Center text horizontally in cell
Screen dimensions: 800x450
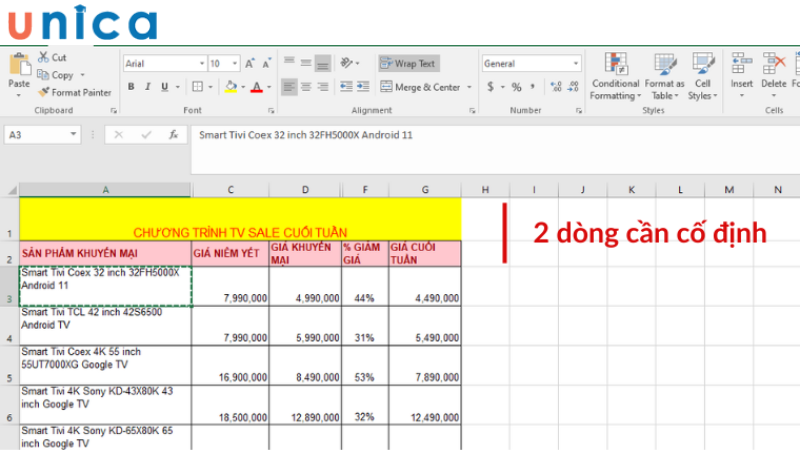pos(306,87)
